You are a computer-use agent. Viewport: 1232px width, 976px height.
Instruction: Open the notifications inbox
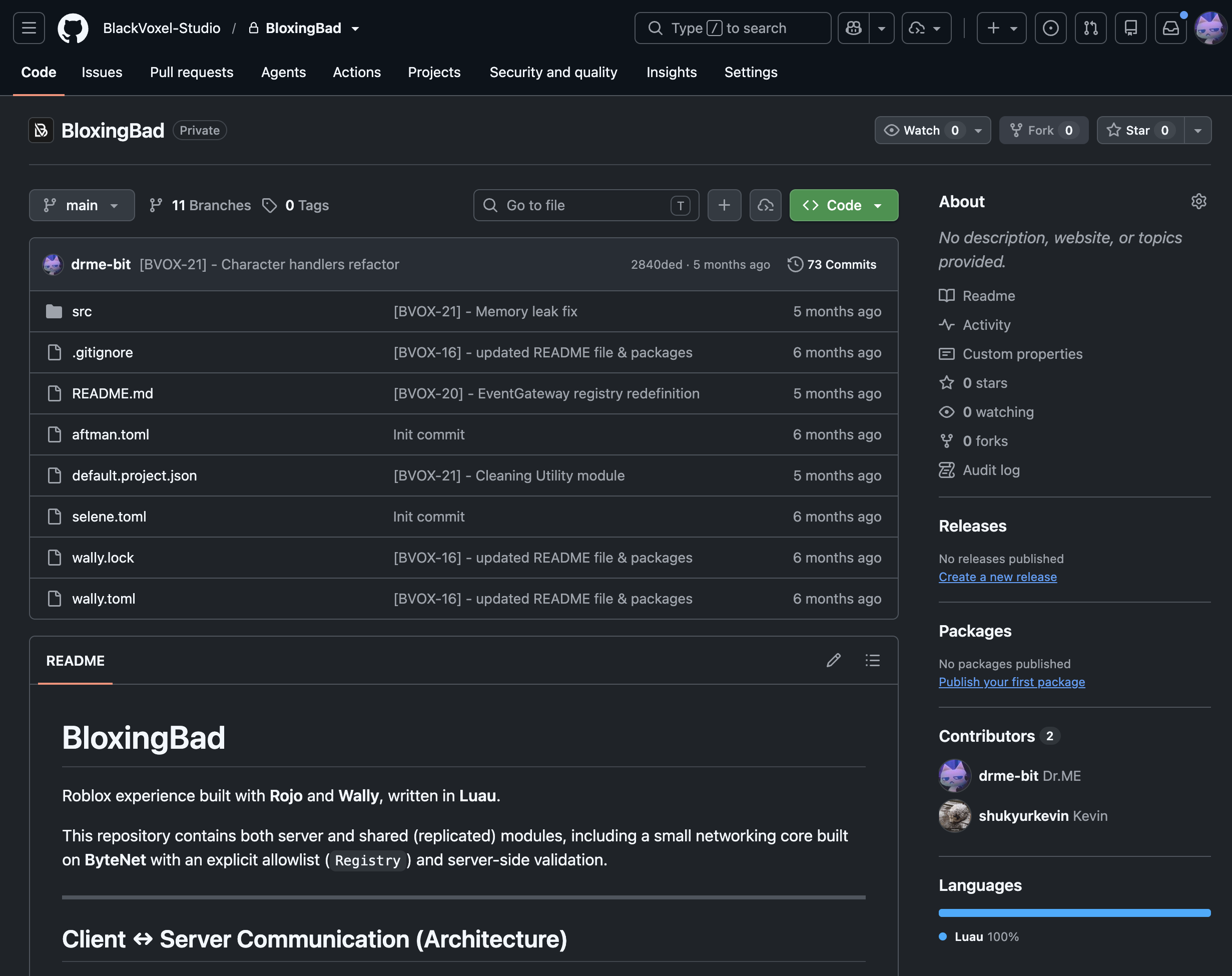[1170, 28]
